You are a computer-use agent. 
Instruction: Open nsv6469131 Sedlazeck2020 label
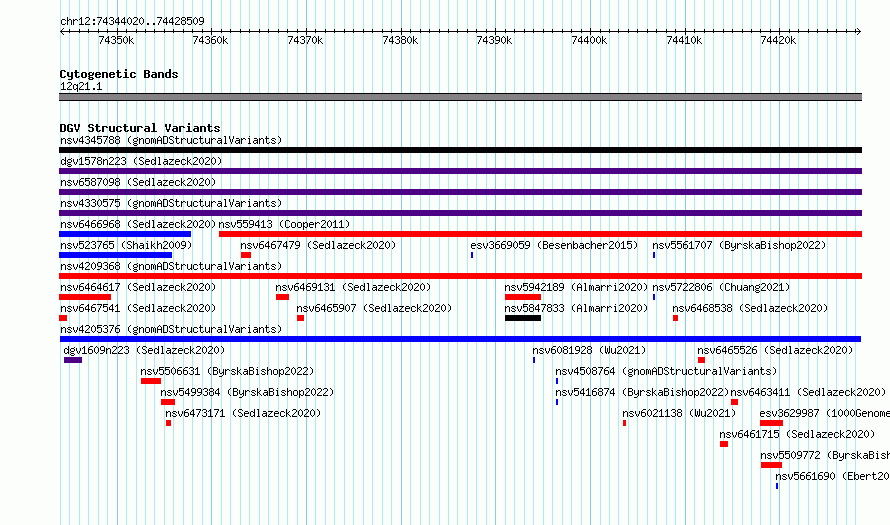[x=353, y=287]
